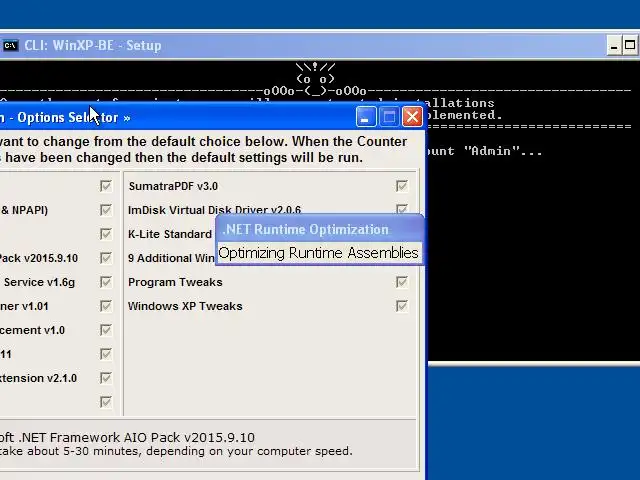Image resolution: width=640 pixels, height=480 pixels.
Task: Close the Options Selector window
Action: pos(412,117)
